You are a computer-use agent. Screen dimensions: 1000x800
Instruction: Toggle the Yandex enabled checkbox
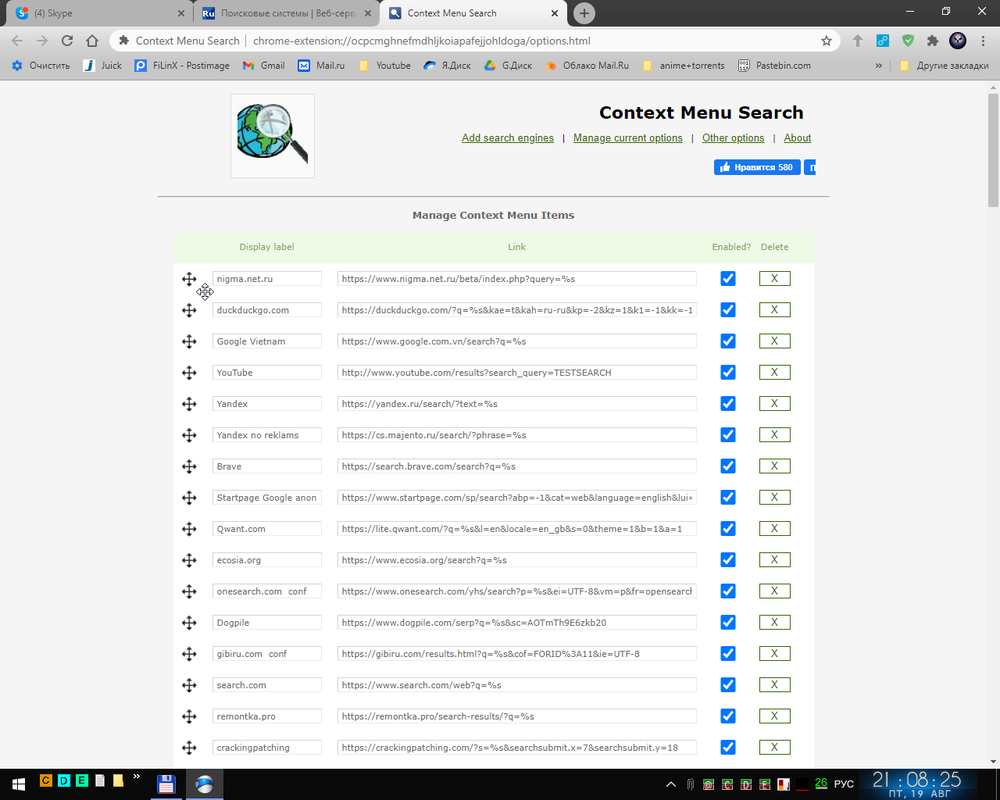[728, 404]
